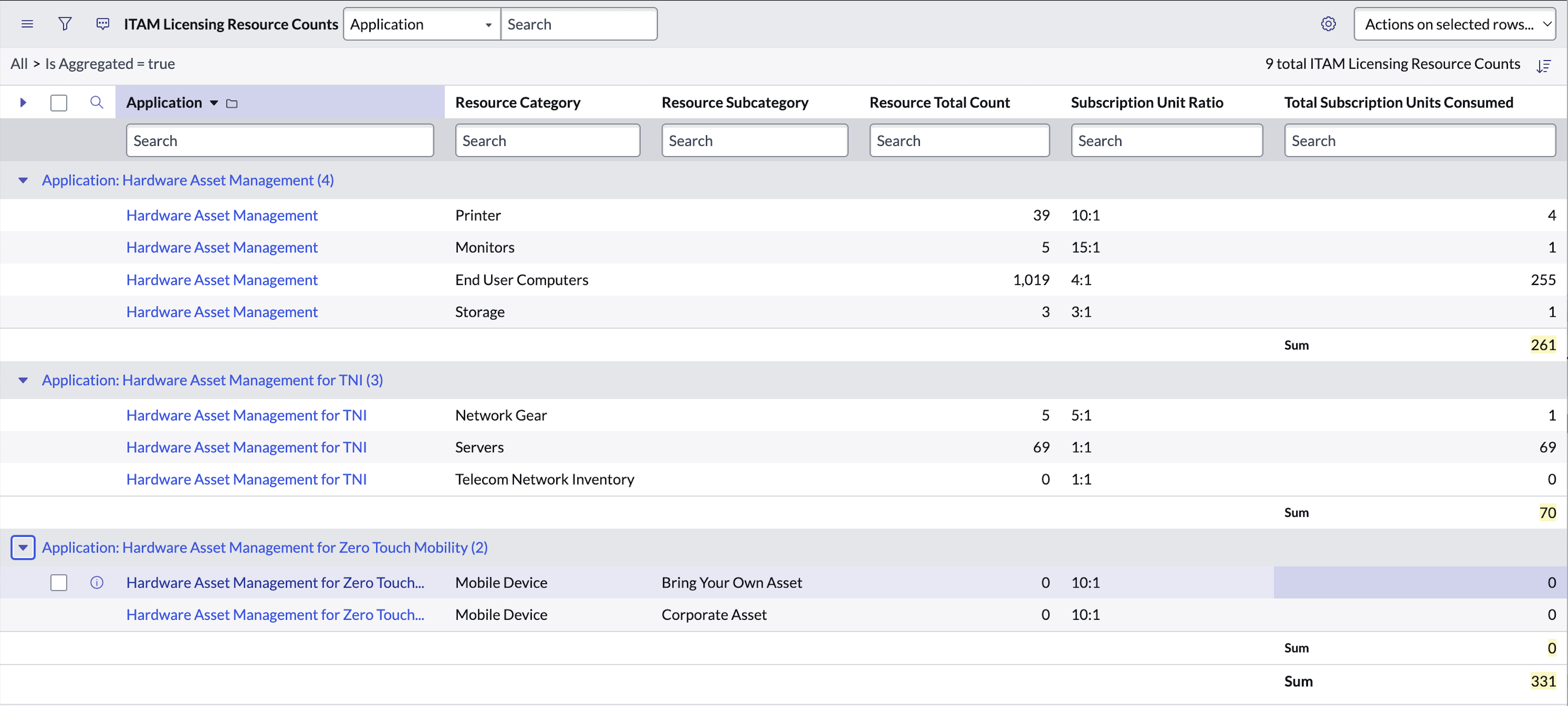
Task: Open the activity stream chat icon
Action: (x=103, y=24)
